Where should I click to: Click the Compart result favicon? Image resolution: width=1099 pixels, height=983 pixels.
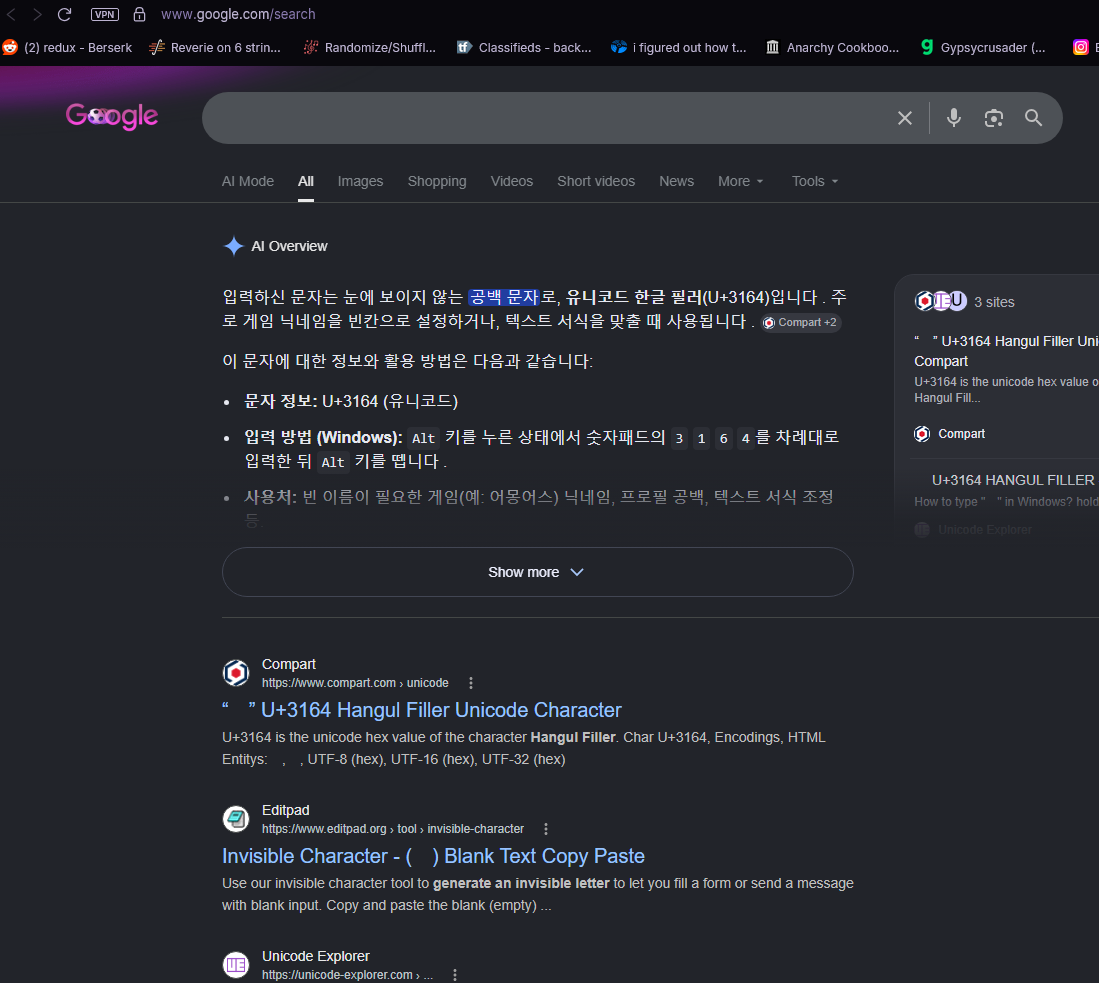tap(236, 673)
